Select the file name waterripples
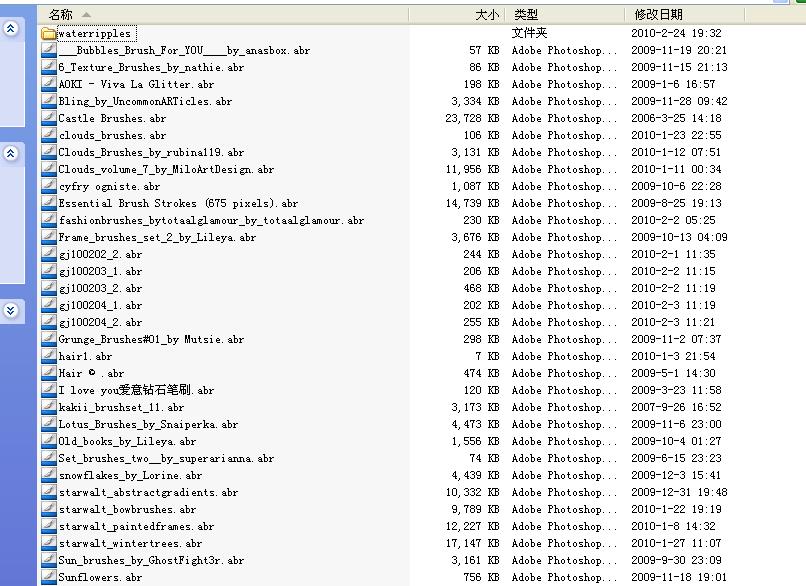Screen dimensions: 806x586 [95, 34]
